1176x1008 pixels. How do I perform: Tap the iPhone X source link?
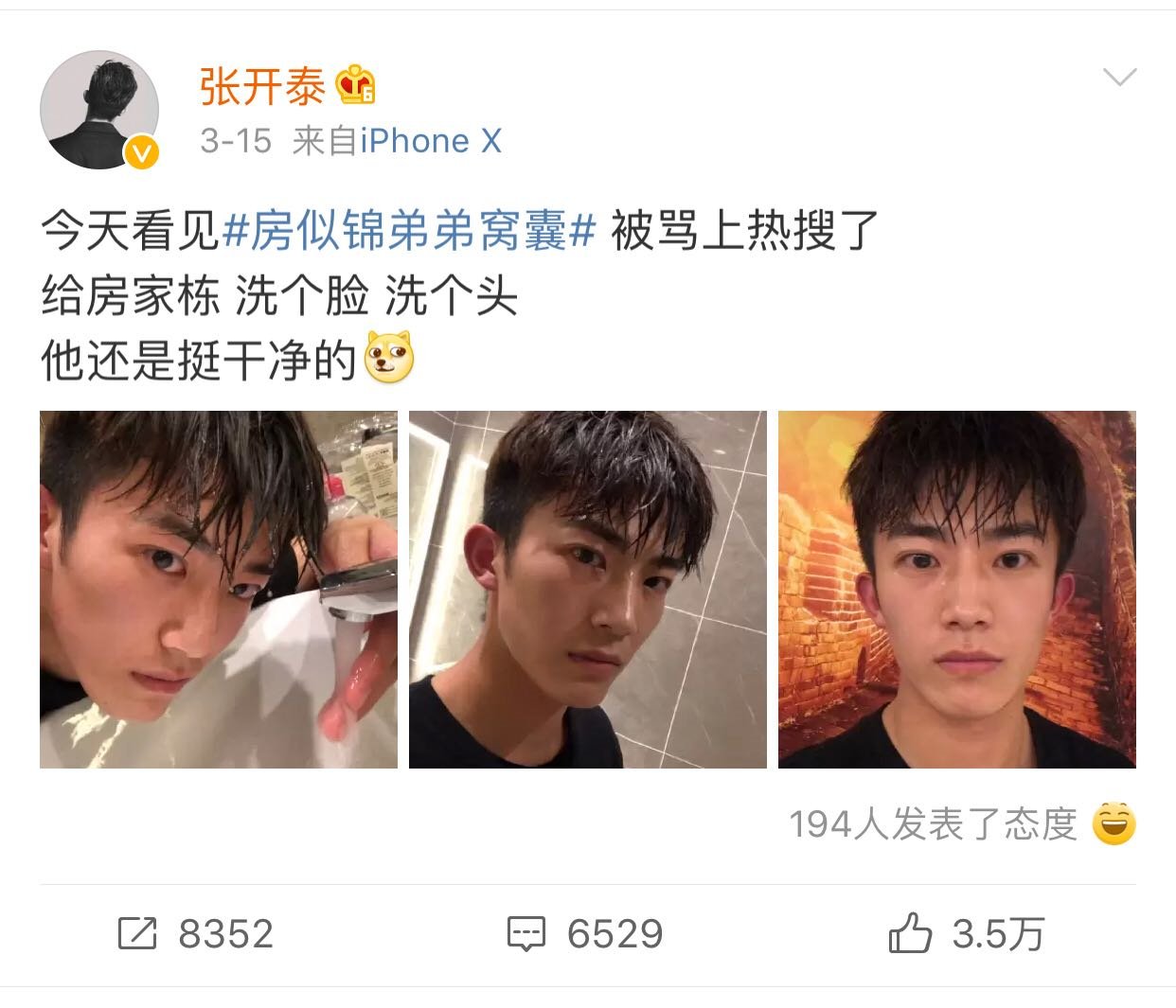(431, 141)
